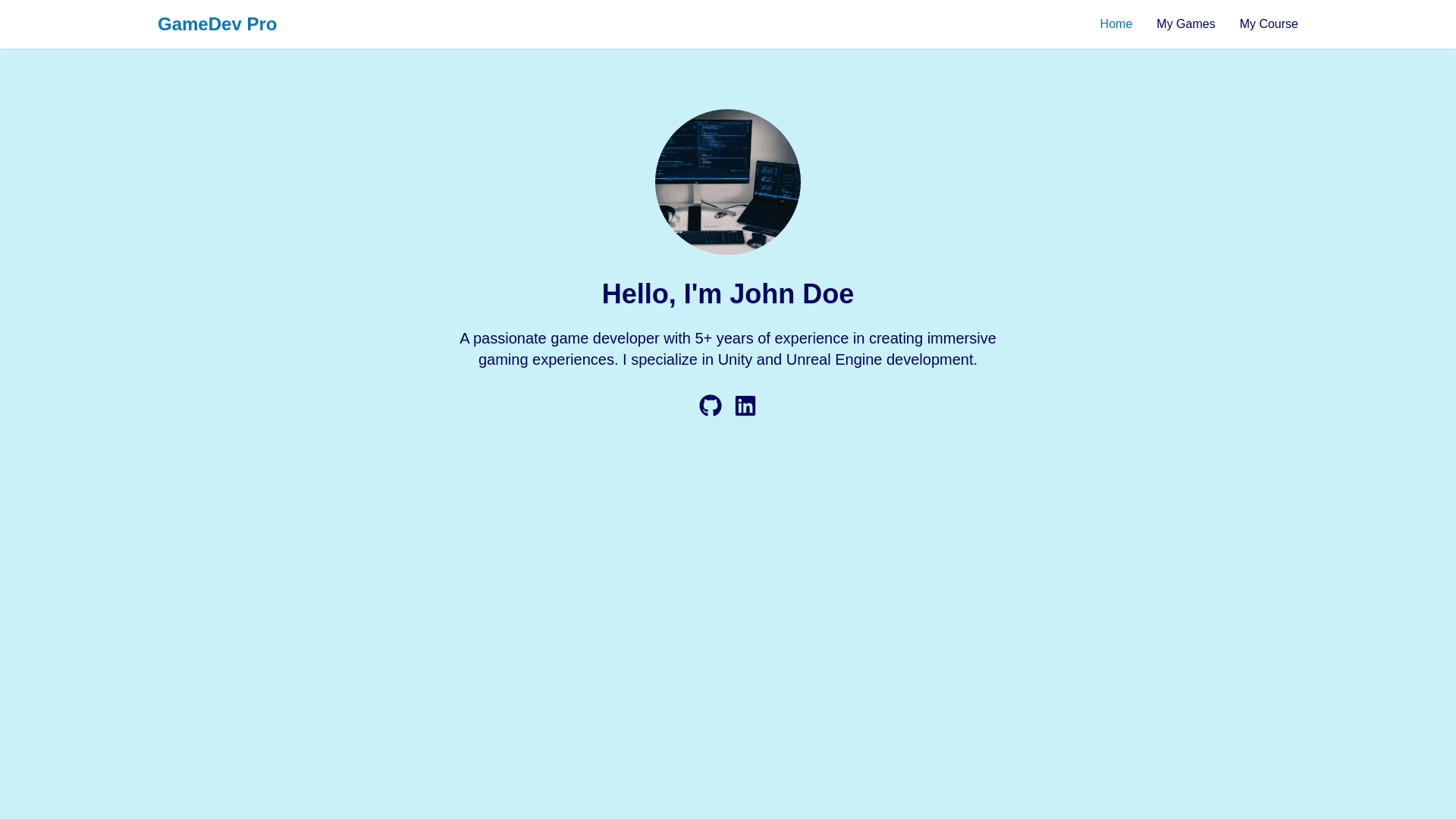Image resolution: width=1456 pixels, height=819 pixels.
Task: Click the large monitor in profile photo
Action: tap(701, 148)
